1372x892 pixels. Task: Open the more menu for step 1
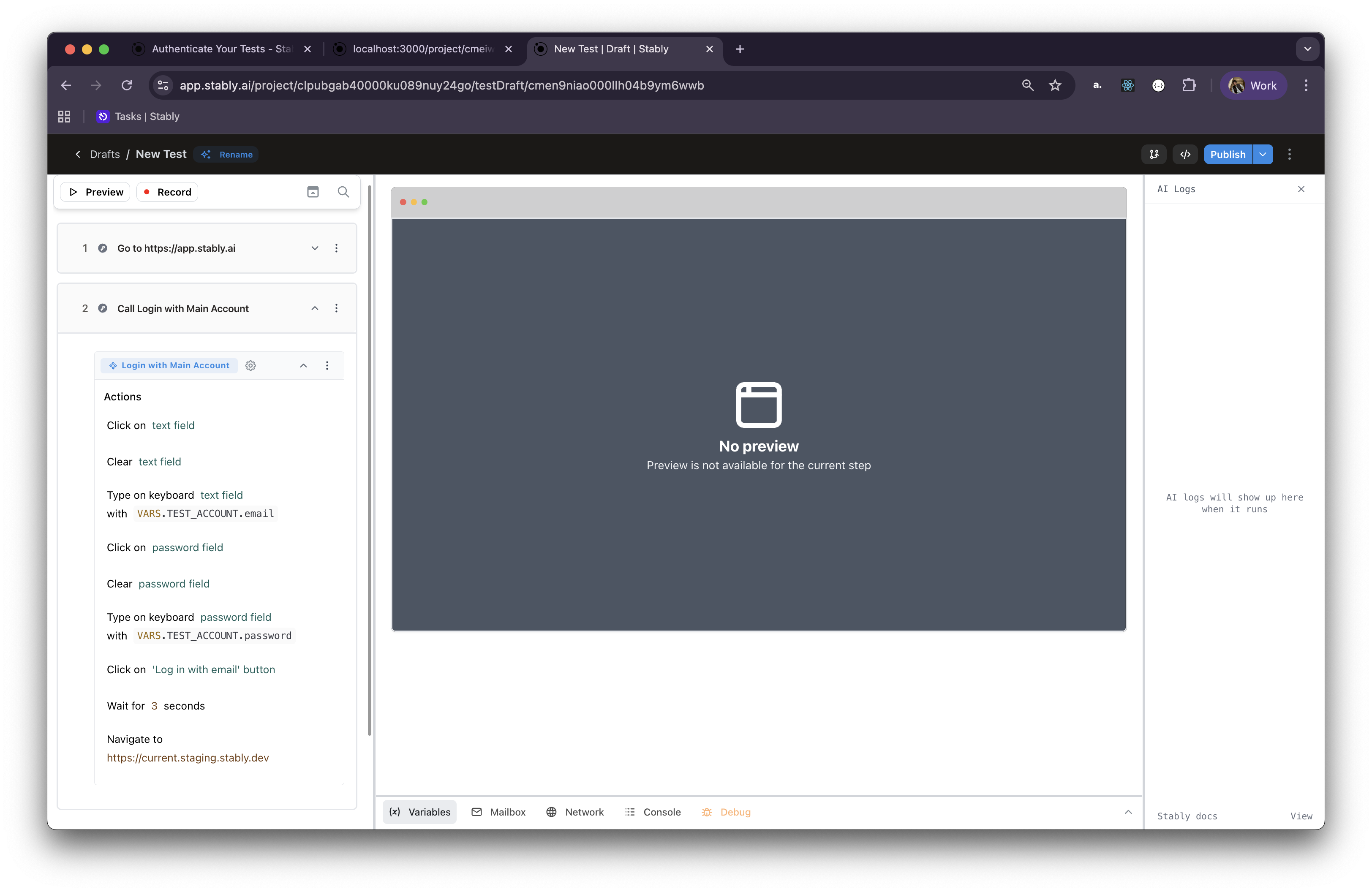pos(336,248)
